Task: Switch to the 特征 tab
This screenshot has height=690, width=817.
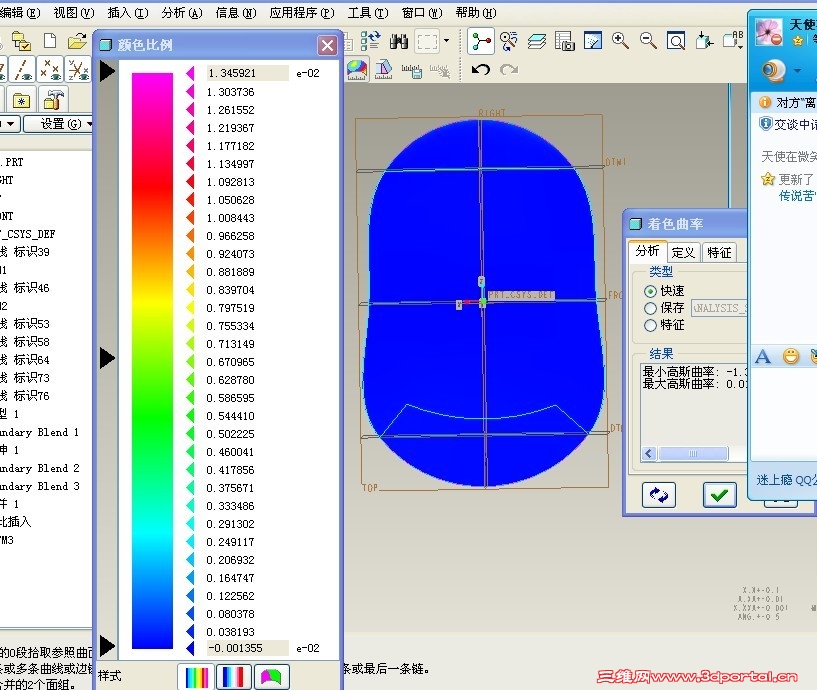Action: coord(719,253)
